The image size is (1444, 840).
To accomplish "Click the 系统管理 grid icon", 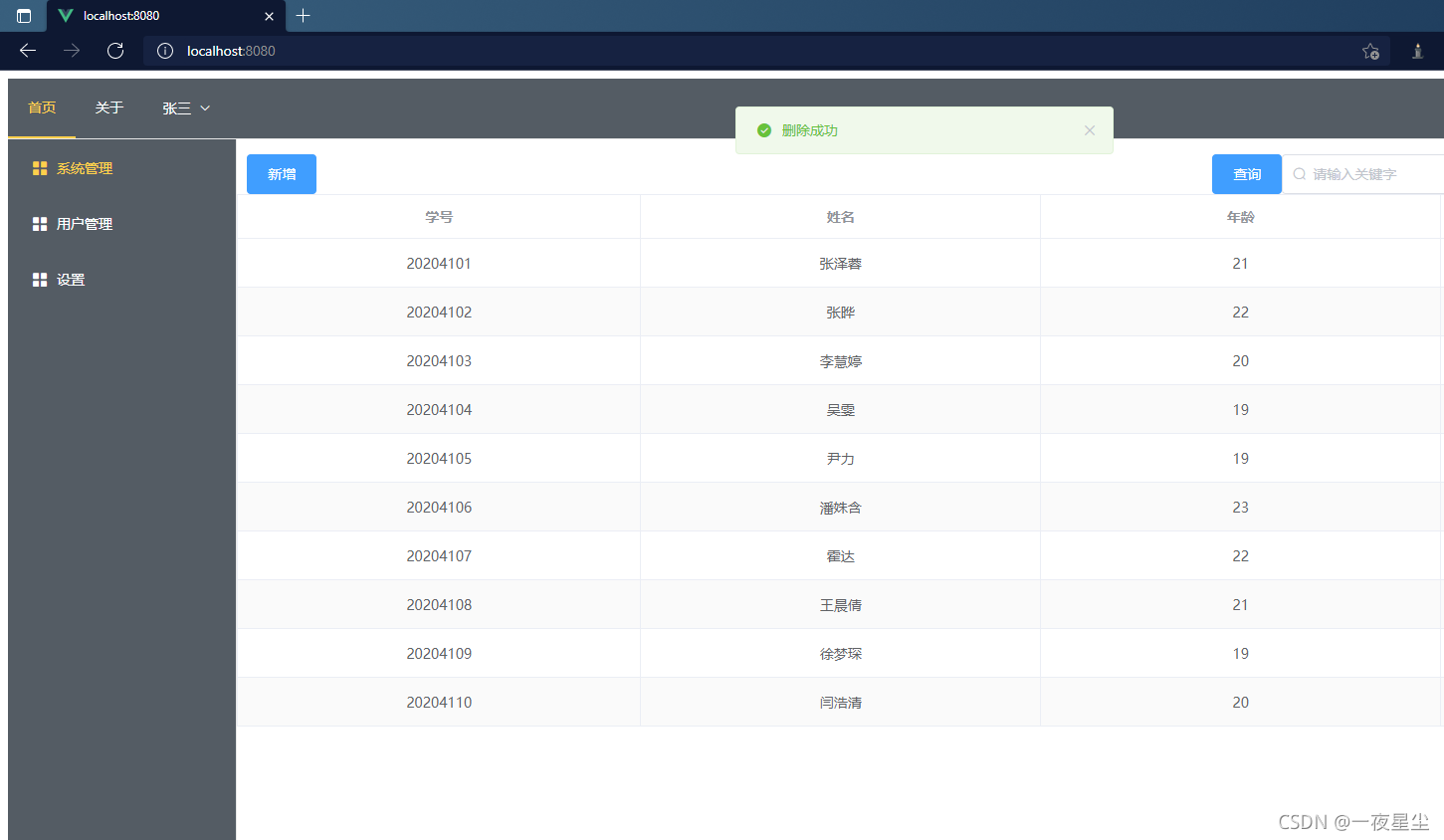I will point(40,168).
